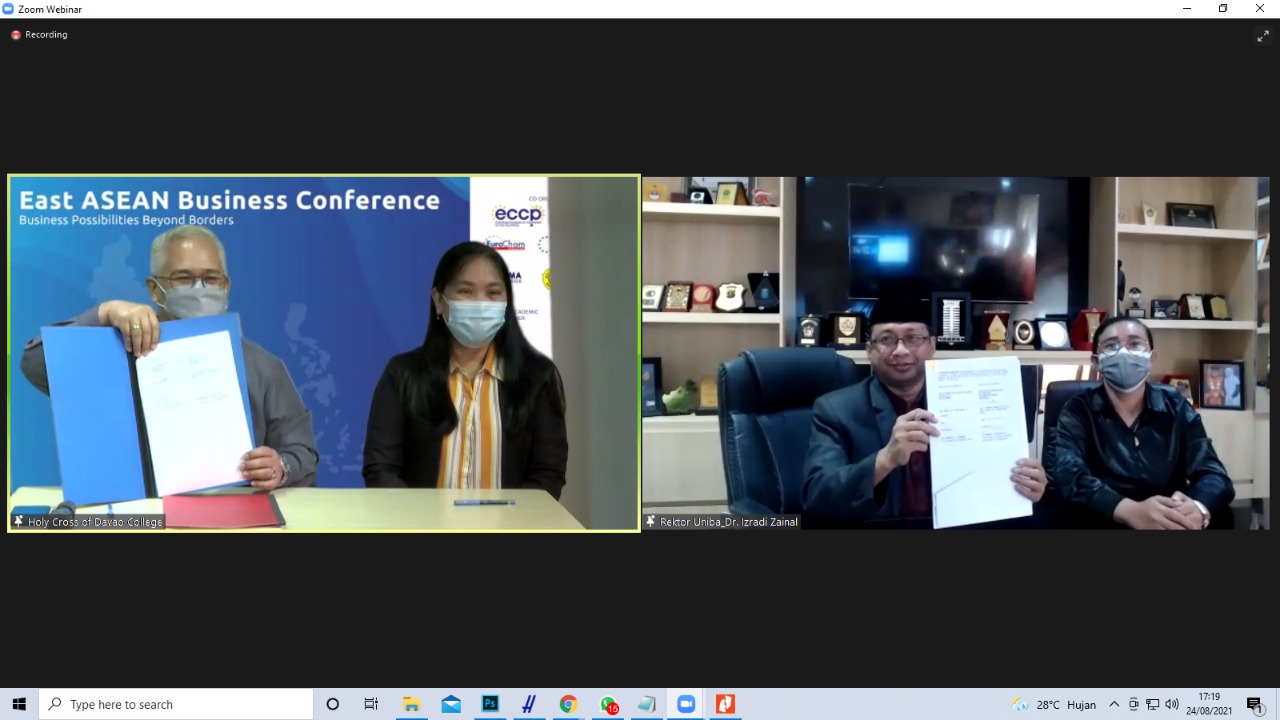The height and width of the screenshot is (720, 1280).
Task: Click the pin icon on Rektor Uniba video
Action: tap(651, 521)
